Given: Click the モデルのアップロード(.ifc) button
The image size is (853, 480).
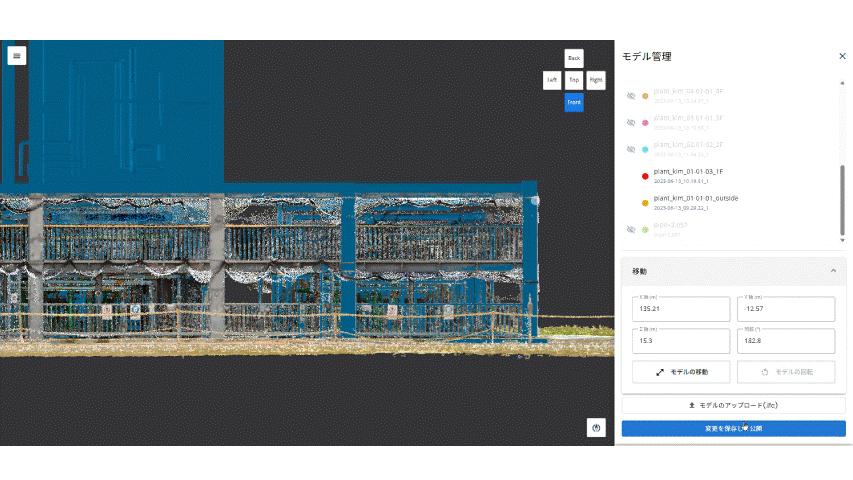Looking at the screenshot, I should [x=733, y=405].
